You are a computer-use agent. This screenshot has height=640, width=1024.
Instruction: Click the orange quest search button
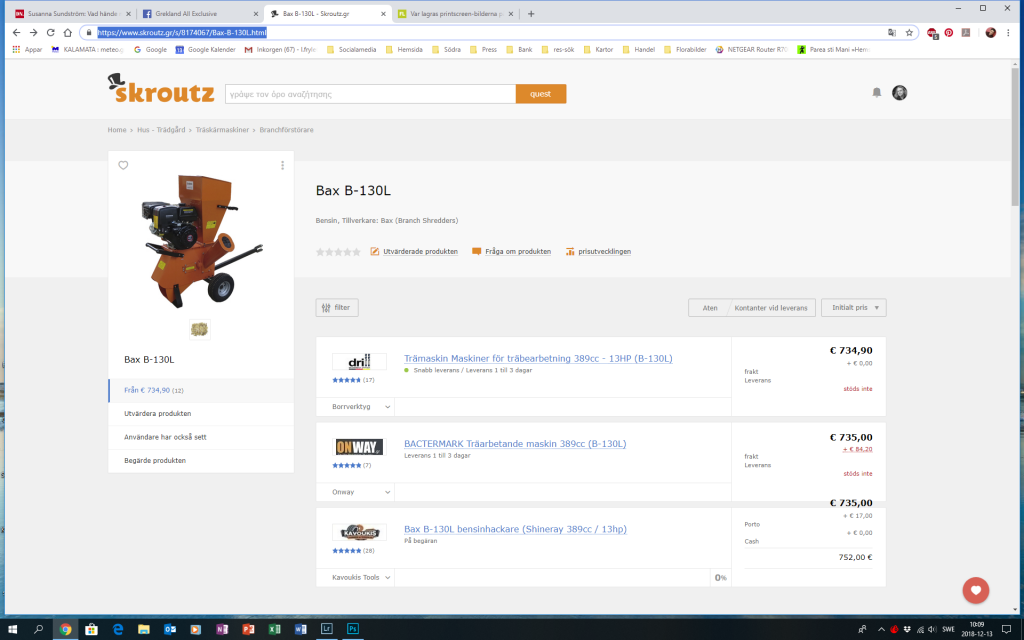pos(541,94)
